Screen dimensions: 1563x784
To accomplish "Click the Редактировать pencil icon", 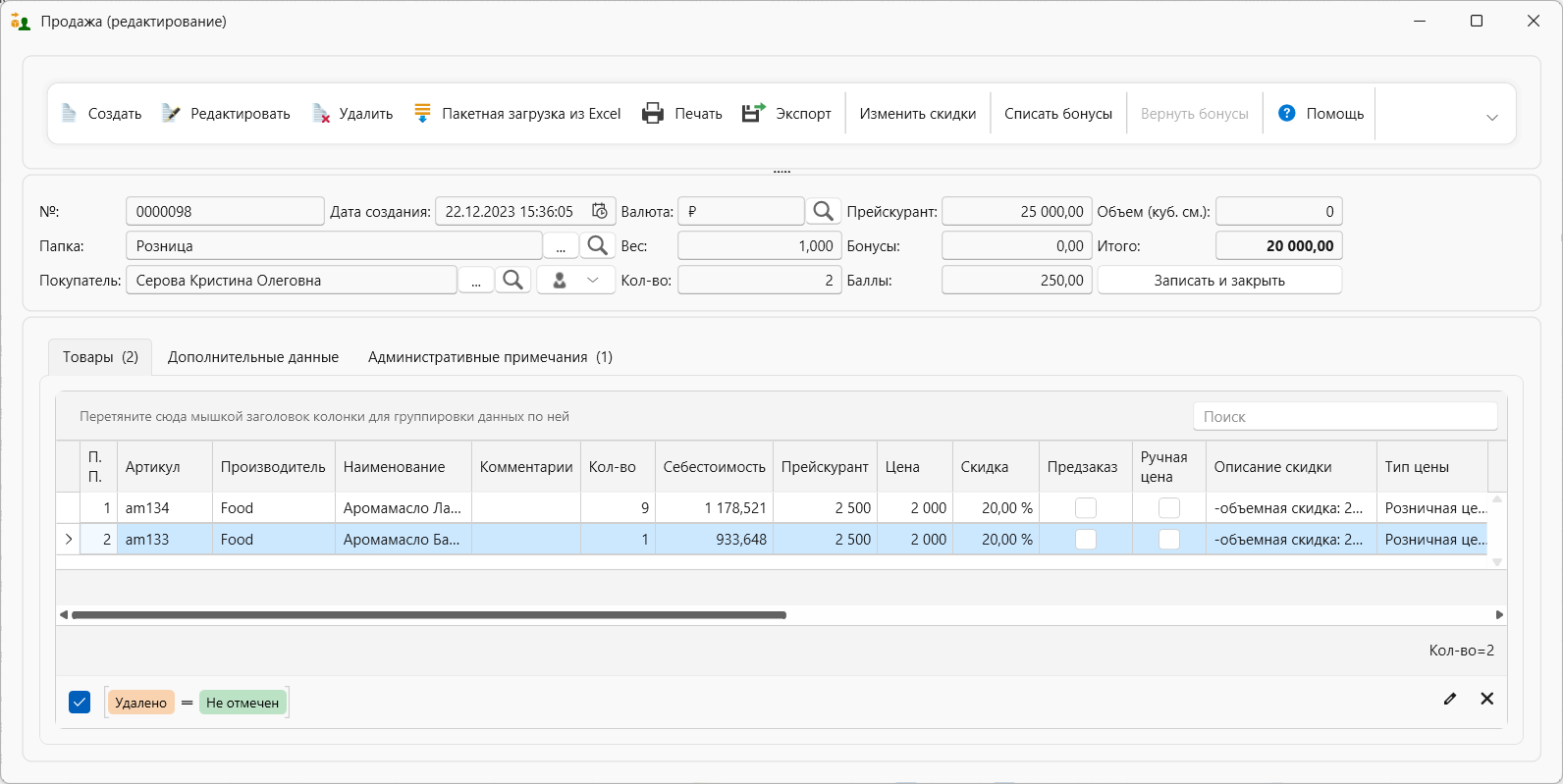I will [x=171, y=114].
